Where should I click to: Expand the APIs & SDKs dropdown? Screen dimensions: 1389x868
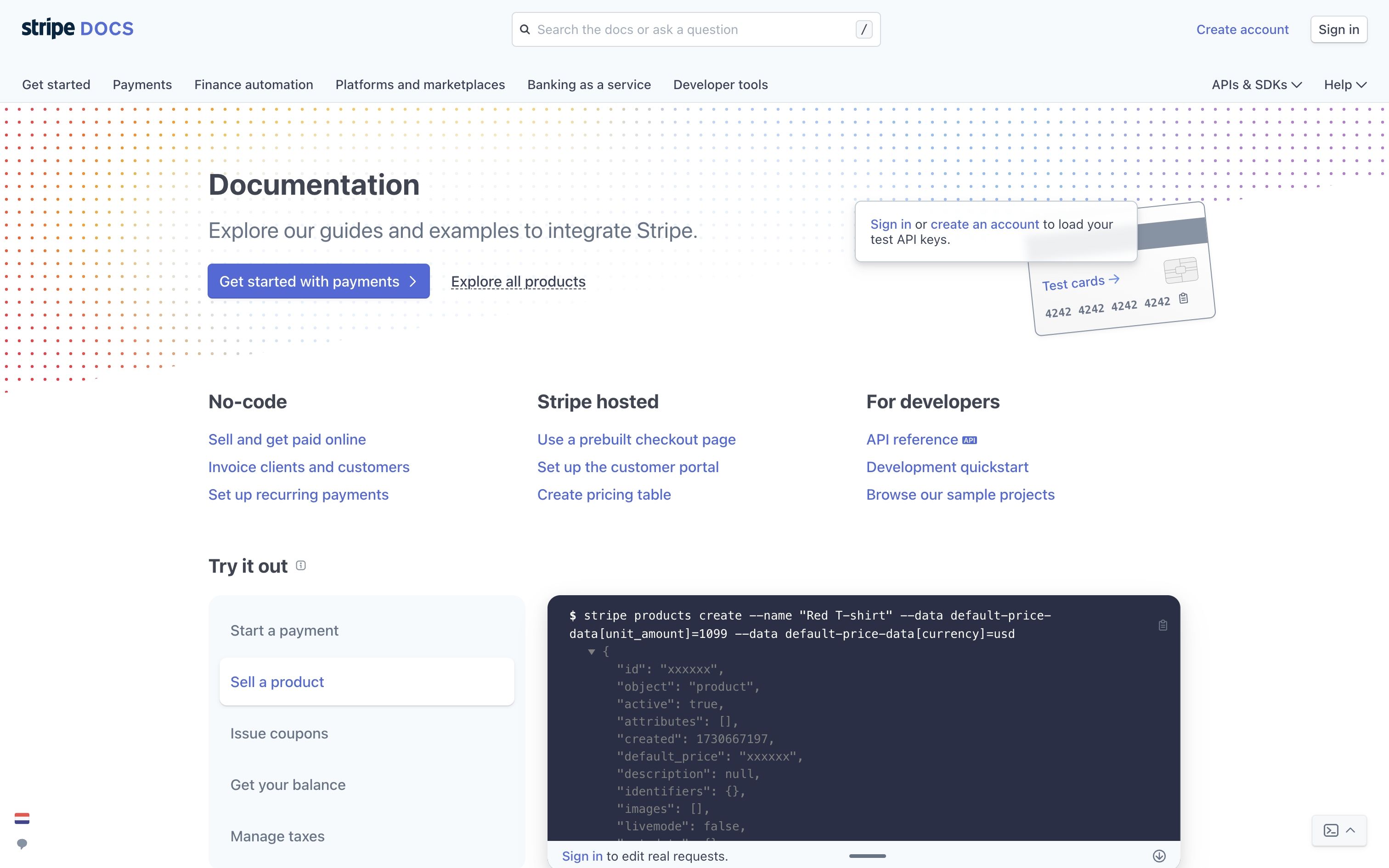[1256, 85]
